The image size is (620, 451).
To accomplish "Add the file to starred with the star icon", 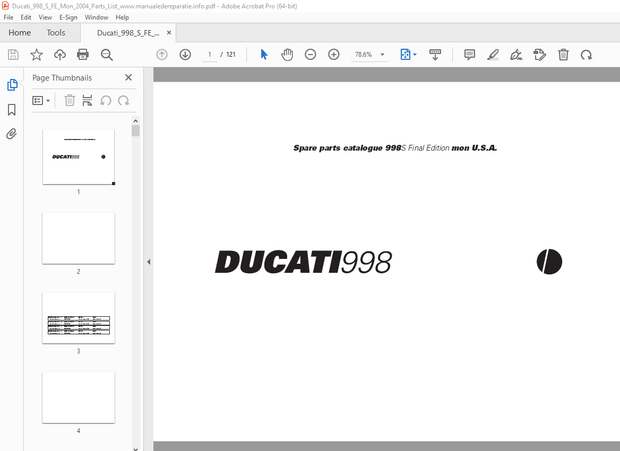I will click(36, 55).
